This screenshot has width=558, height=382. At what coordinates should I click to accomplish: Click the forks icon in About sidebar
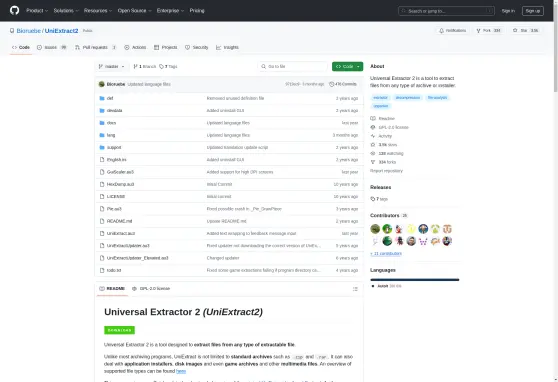click(373, 162)
